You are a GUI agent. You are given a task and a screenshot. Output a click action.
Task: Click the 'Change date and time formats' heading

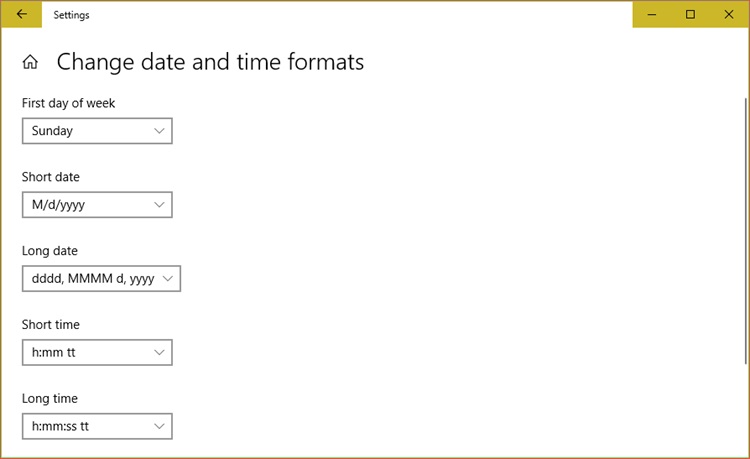(210, 62)
